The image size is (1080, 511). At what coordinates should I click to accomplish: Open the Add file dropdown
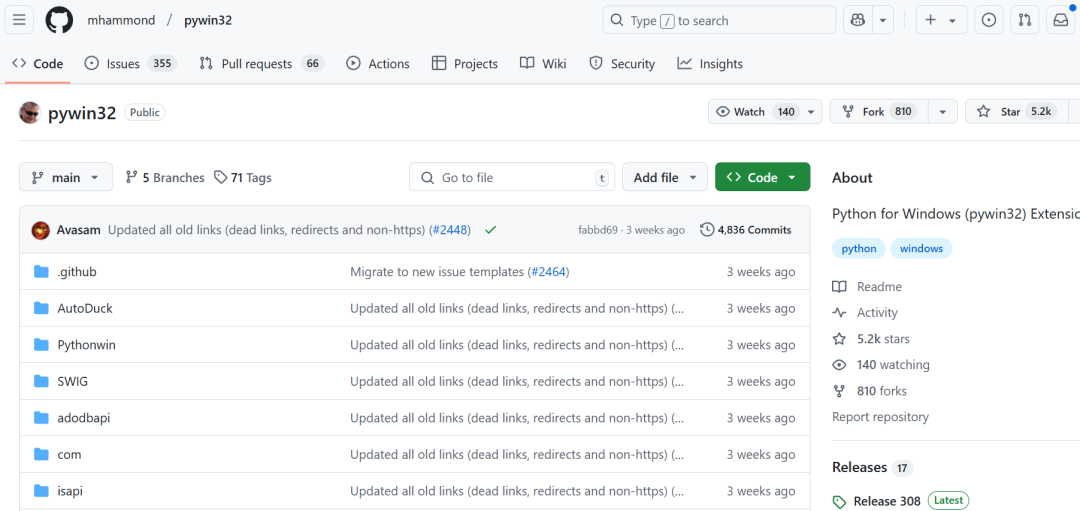click(x=664, y=178)
